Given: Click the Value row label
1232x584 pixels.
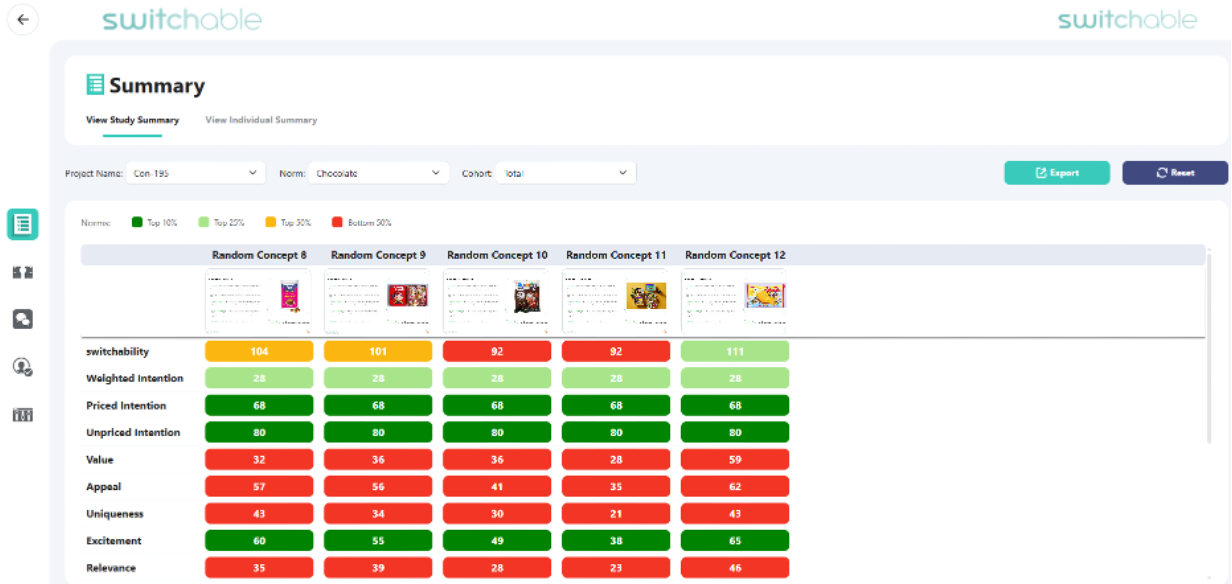Looking at the screenshot, I should coord(100,460).
